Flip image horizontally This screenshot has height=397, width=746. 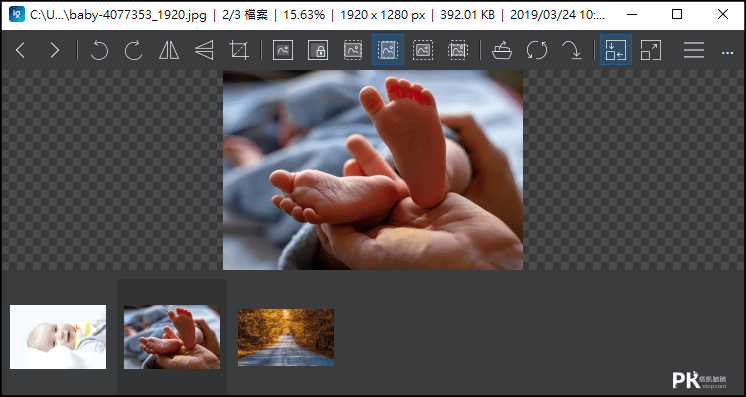[169, 50]
